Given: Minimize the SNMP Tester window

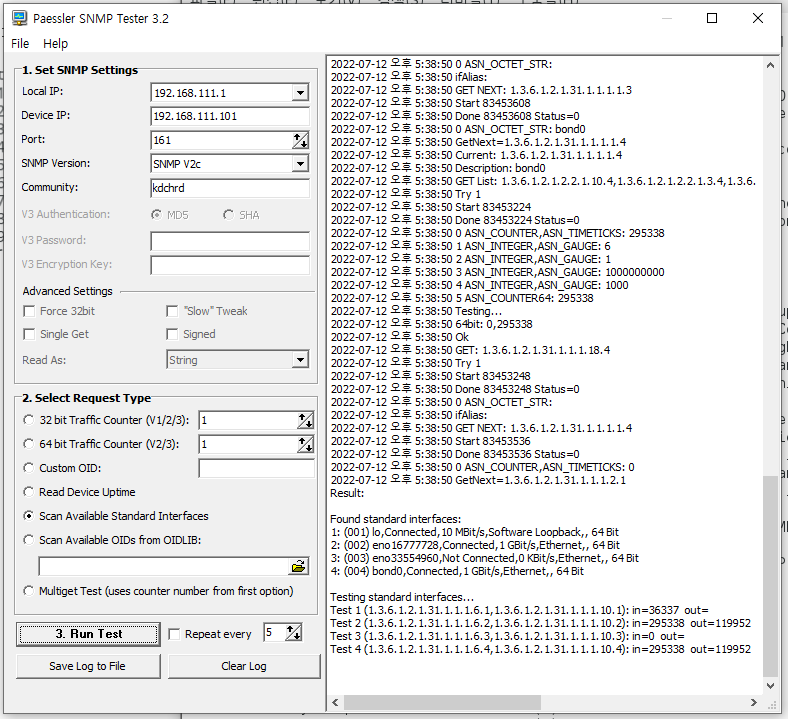Looking at the screenshot, I should [667, 19].
